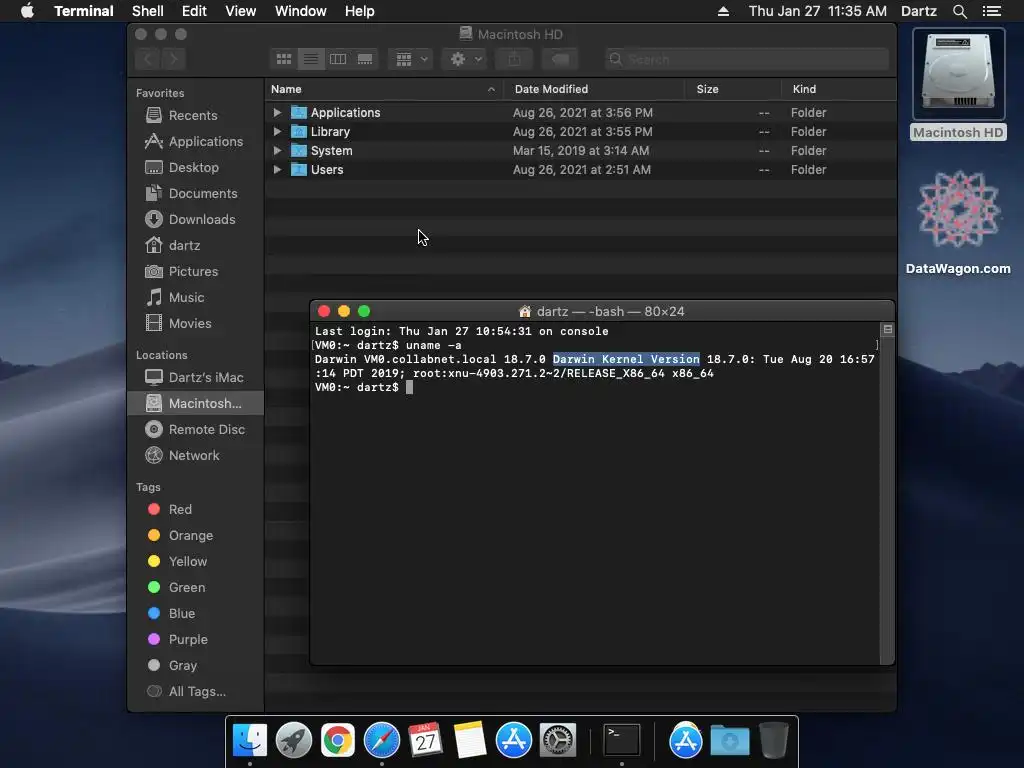Viewport: 1024px width, 768px height.
Task: Click the Finder Share toolbar button
Action: pos(515,59)
